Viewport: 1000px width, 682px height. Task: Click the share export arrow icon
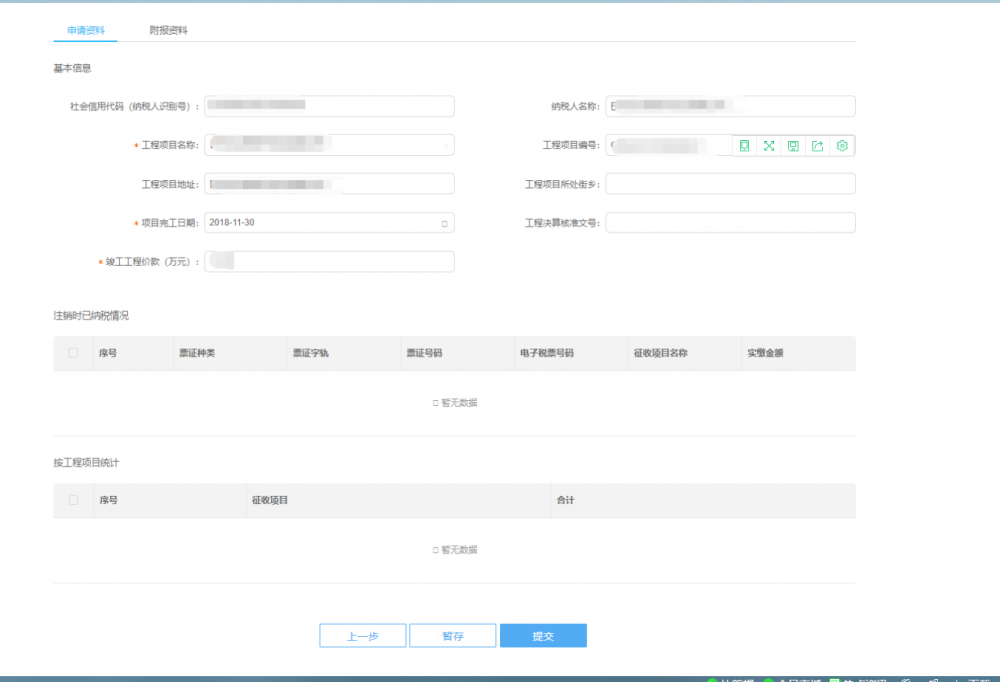pyautogui.click(x=817, y=146)
